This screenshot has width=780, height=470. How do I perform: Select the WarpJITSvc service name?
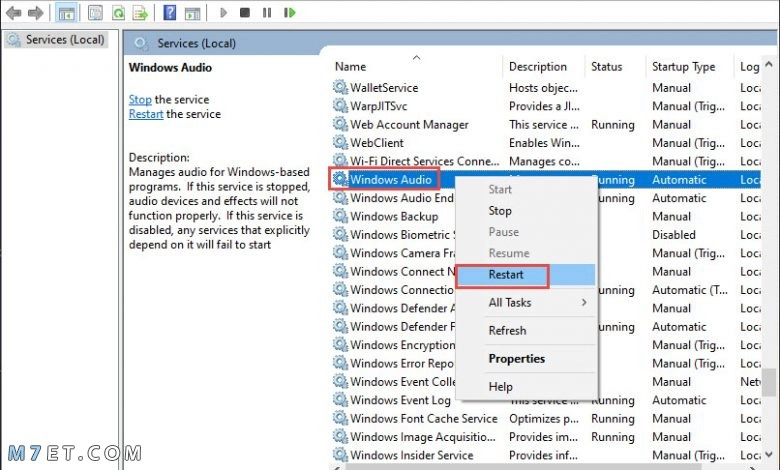click(x=379, y=106)
